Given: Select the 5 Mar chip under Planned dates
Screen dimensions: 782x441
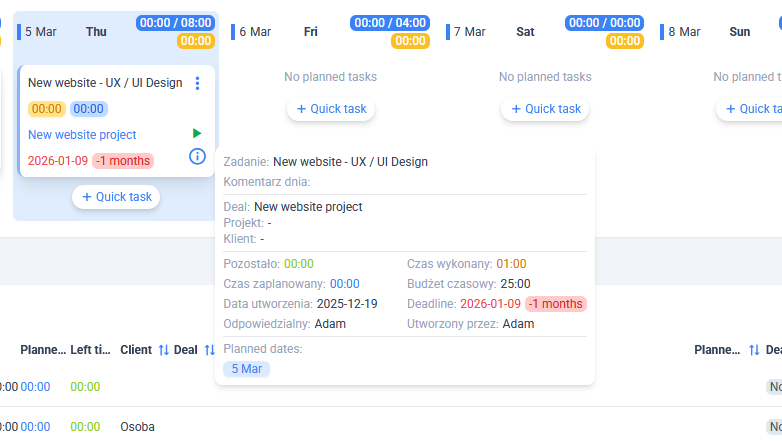Looking at the screenshot, I should (246, 368).
